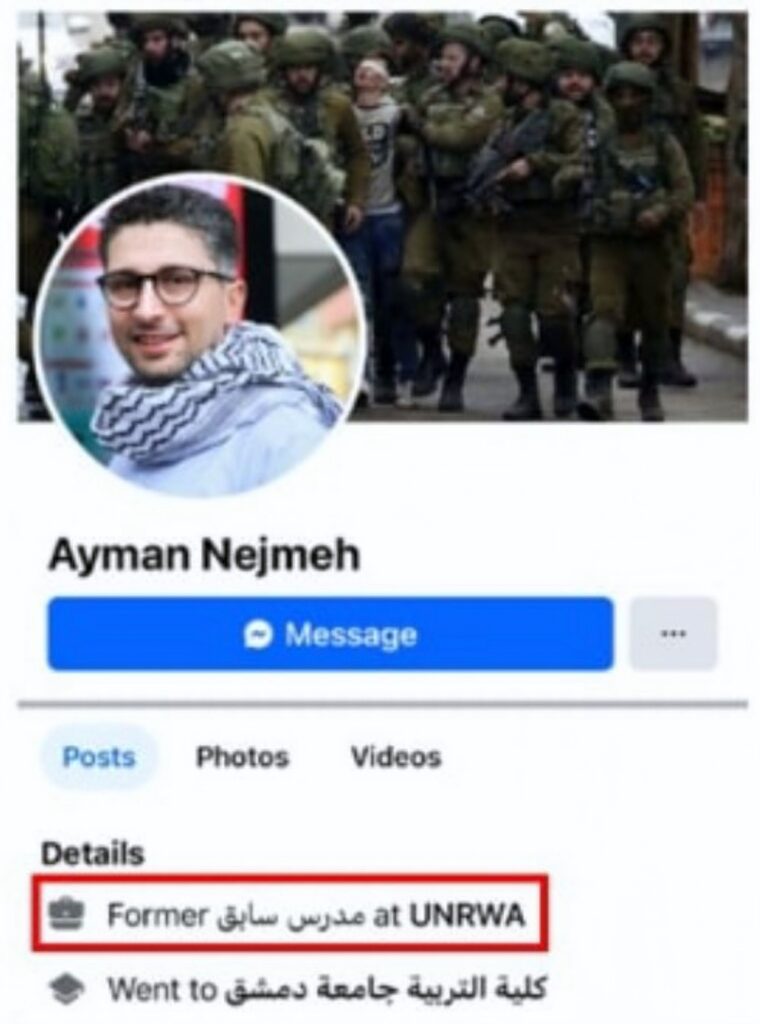The width and height of the screenshot is (760, 1024).
Task: Click the Went to label text
Action: click(x=161, y=990)
